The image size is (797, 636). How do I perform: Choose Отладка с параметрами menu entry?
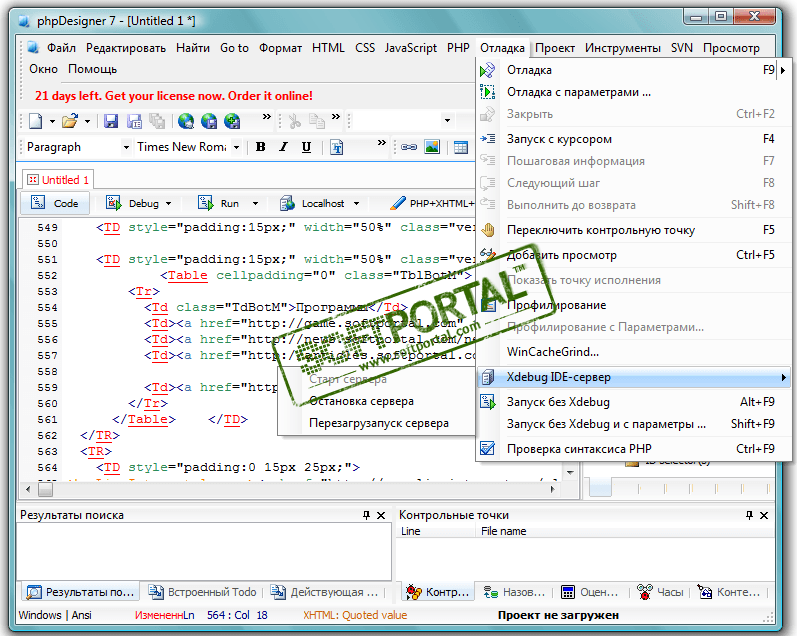[633, 92]
